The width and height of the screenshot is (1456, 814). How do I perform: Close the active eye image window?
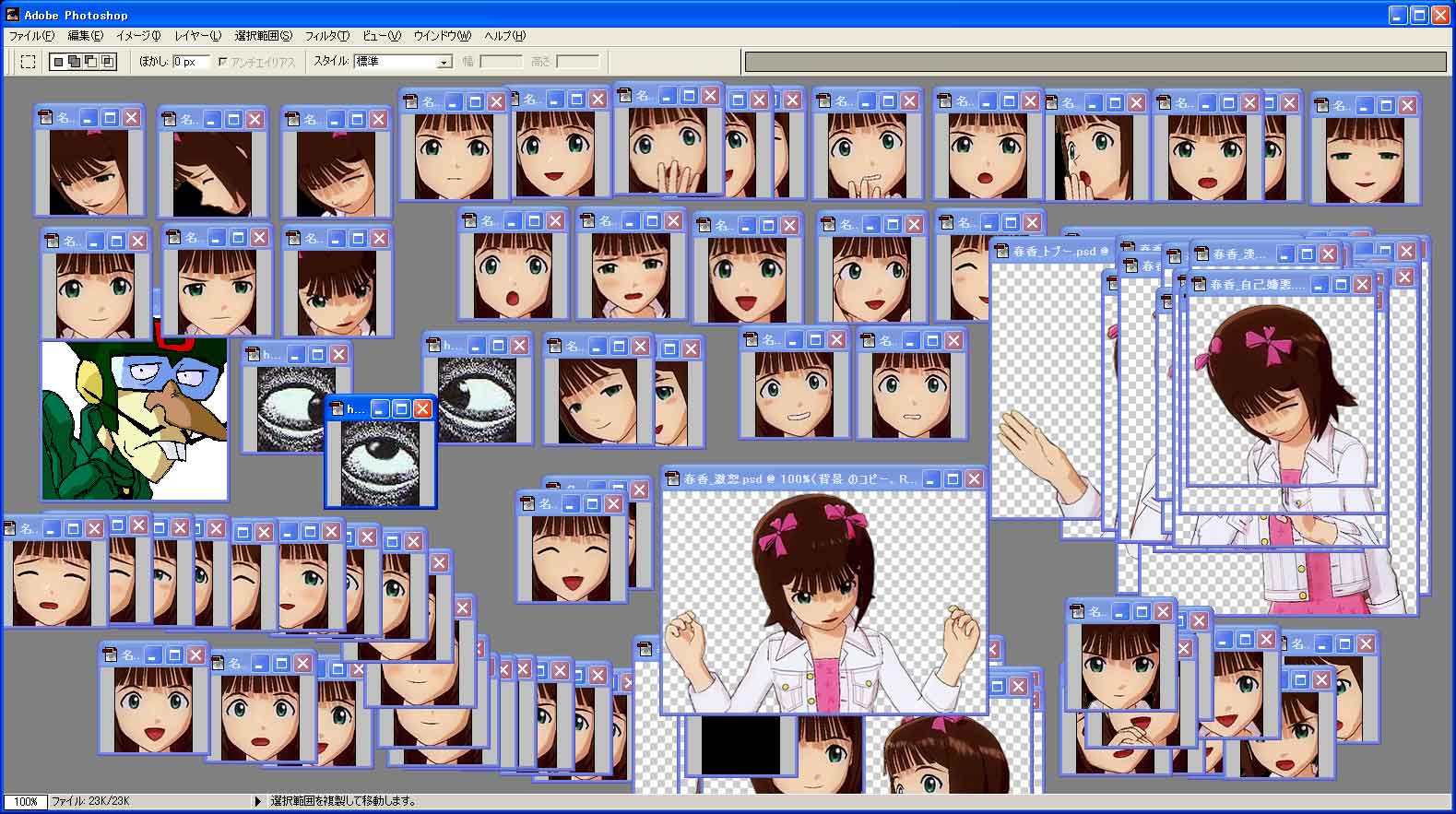[x=422, y=408]
